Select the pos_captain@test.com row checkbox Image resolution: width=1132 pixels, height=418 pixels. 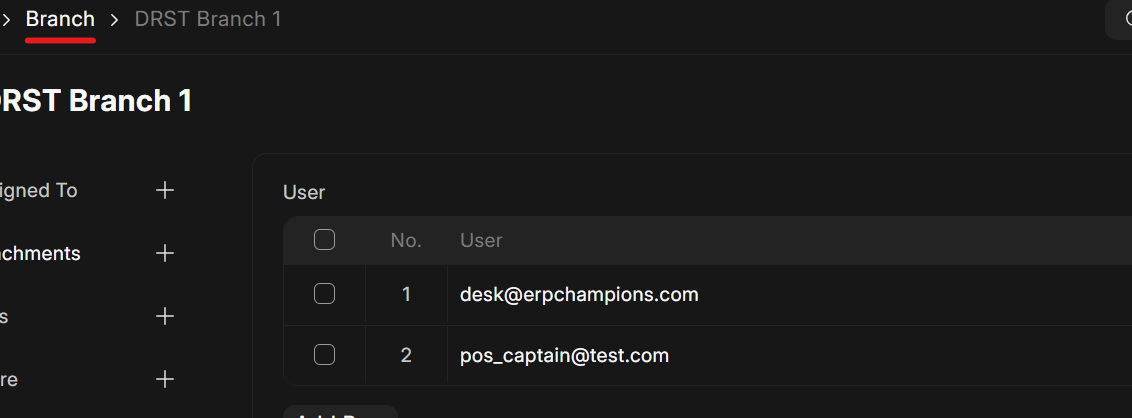[x=324, y=355]
